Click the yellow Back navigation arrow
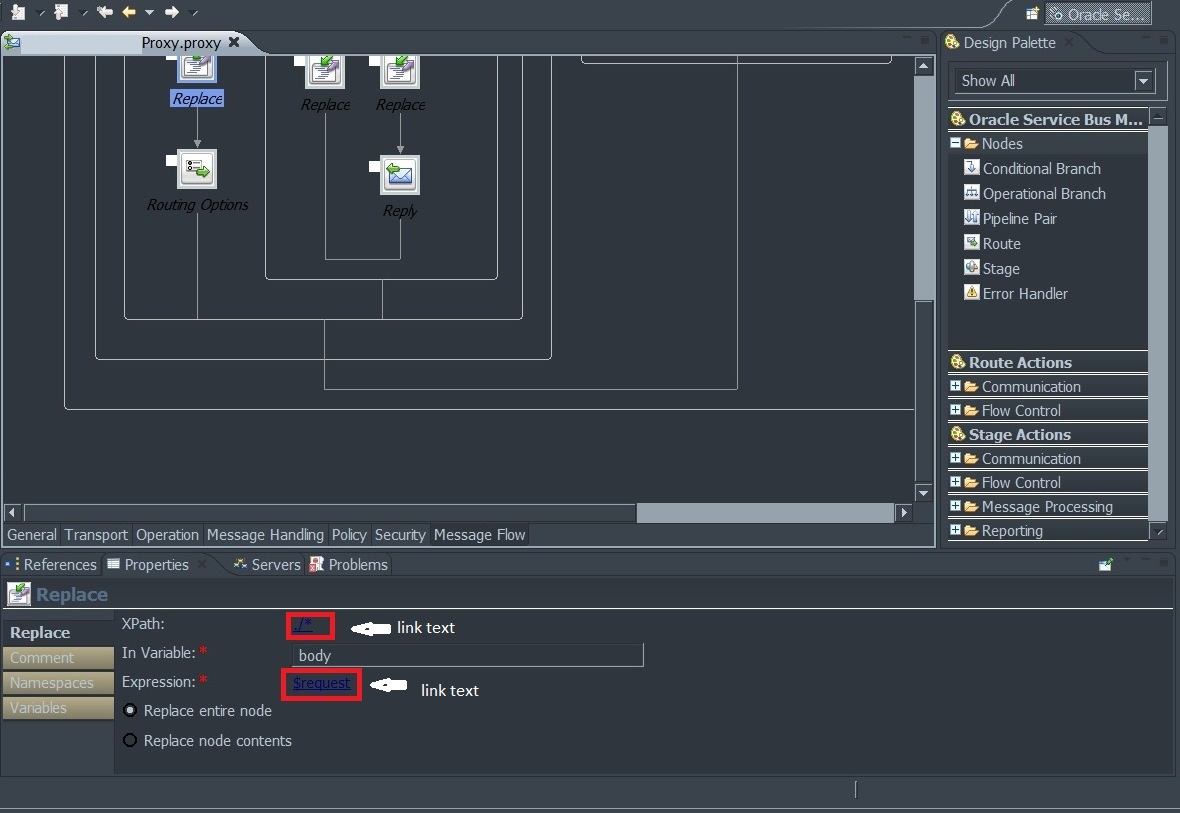Viewport: 1180px width, 813px height. click(x=129, y=12)
